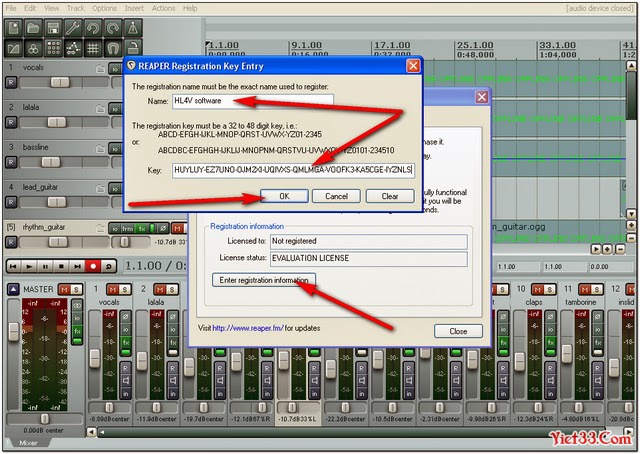Toggle the snap magnet toolbar icon
This screenshot has height=454, width=640.
point(113,48)
